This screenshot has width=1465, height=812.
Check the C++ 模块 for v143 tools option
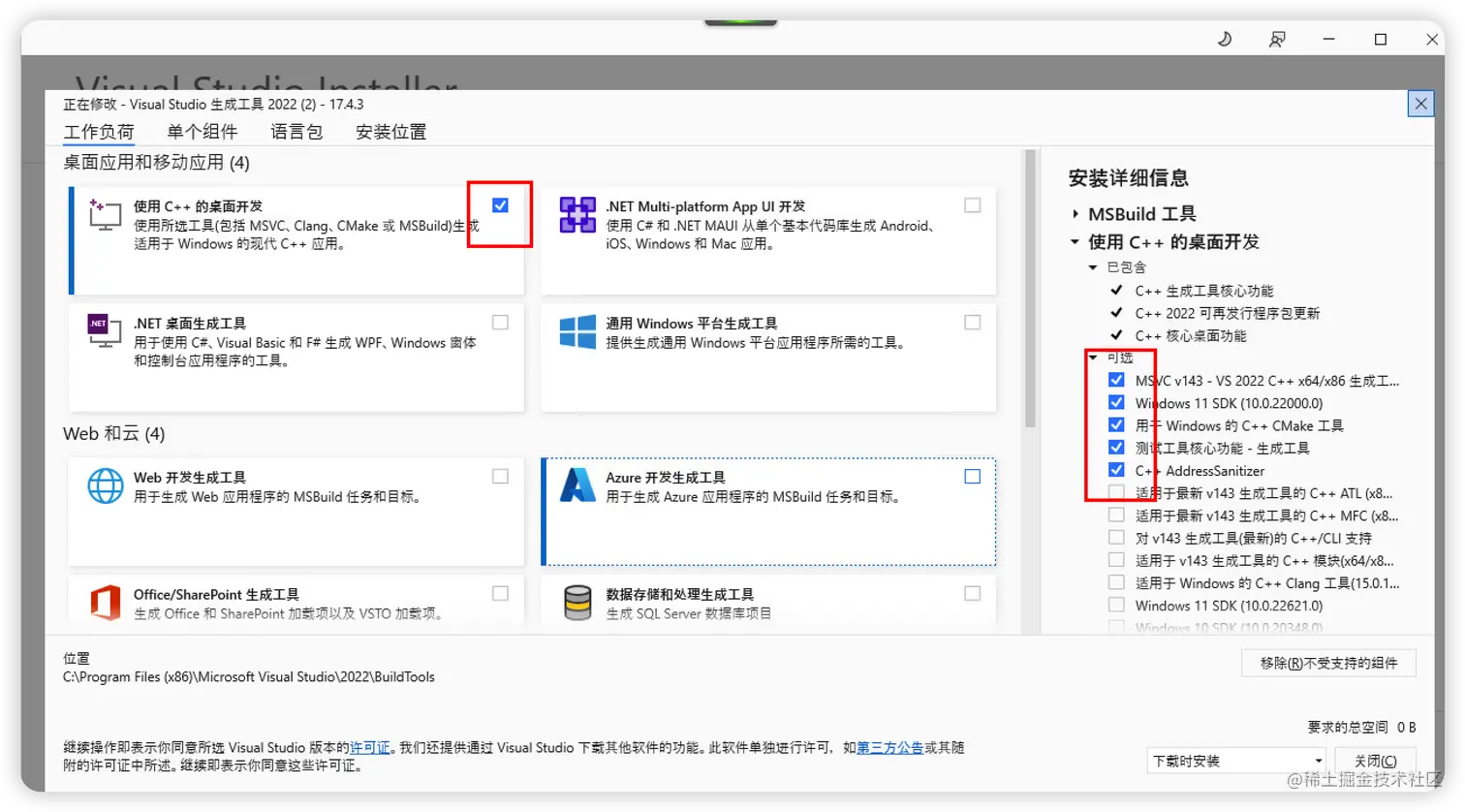pos(1116,559)
